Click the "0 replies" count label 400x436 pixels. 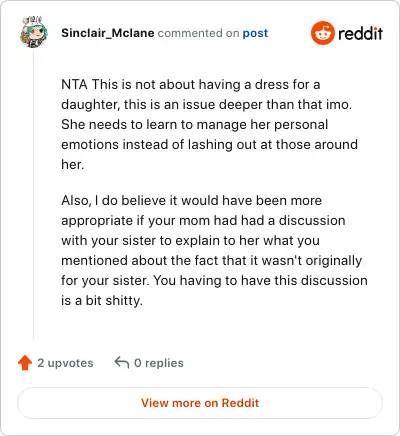[159, 363]
